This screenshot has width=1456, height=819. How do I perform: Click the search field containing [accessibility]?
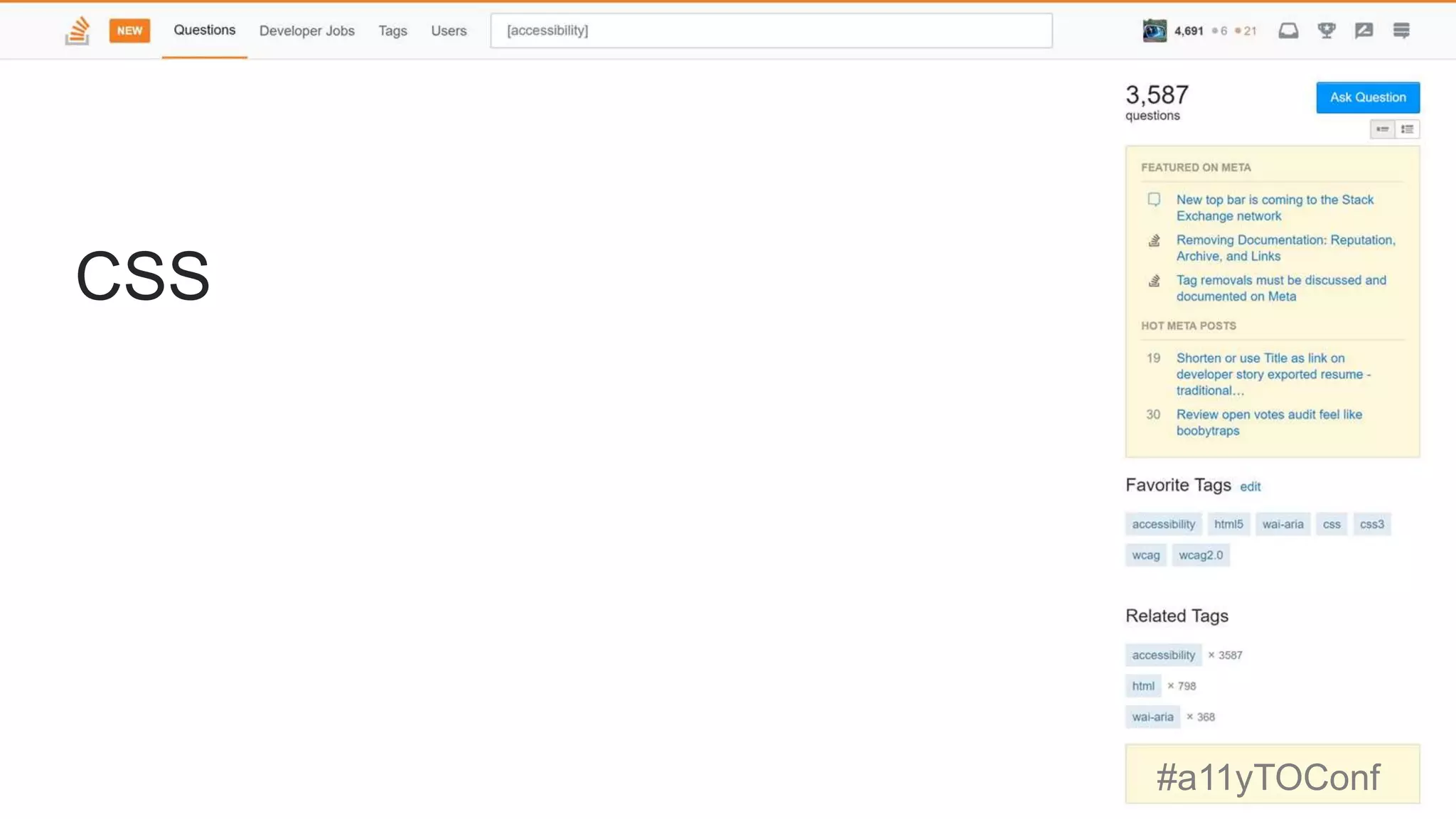click(771, 31)
